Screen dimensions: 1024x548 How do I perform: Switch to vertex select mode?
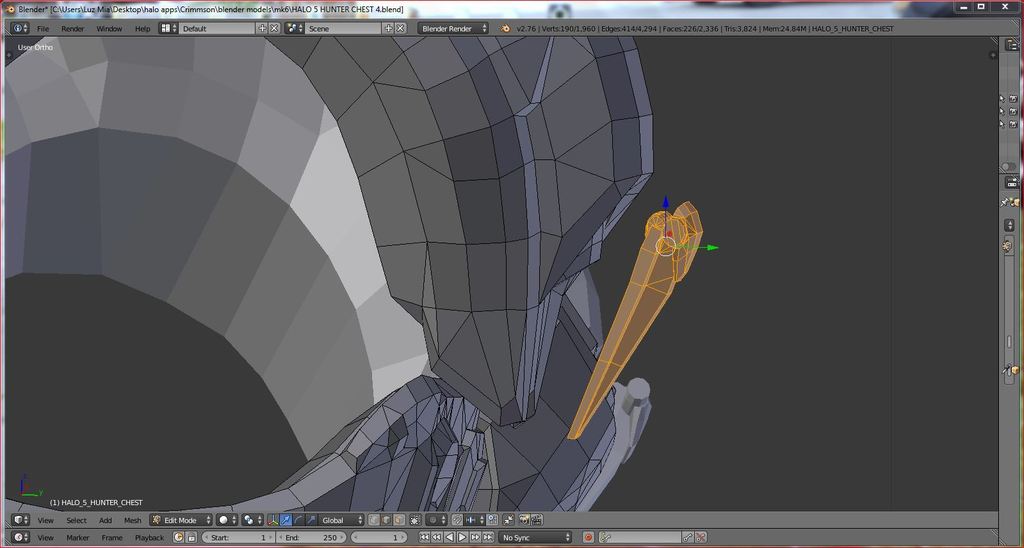(374, 520)
